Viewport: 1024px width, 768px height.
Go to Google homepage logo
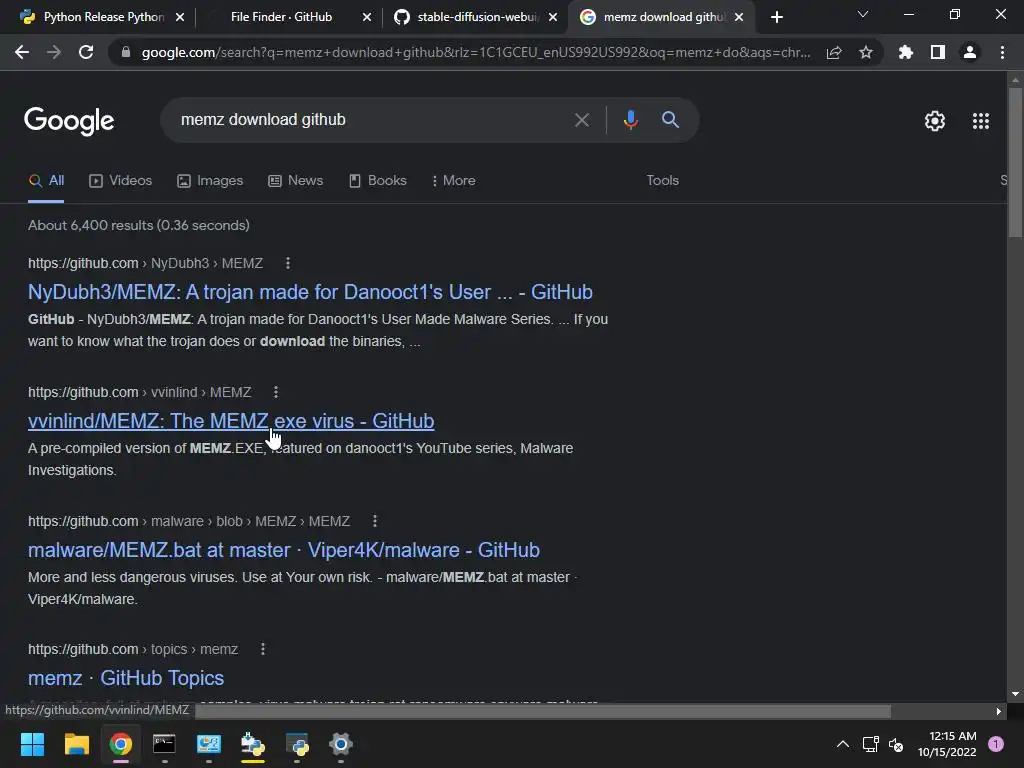pos(69,121)
